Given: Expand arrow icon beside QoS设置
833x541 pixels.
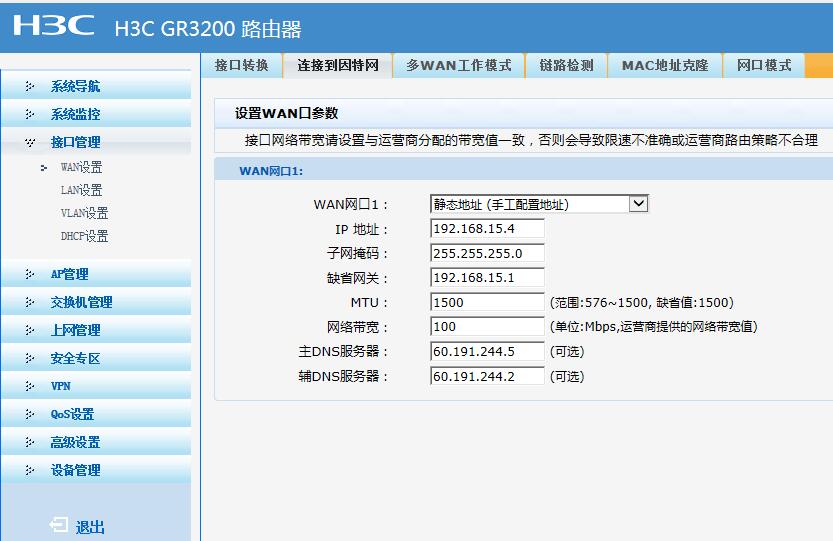Looking at the screenshot, I should [x=30, y=414].
